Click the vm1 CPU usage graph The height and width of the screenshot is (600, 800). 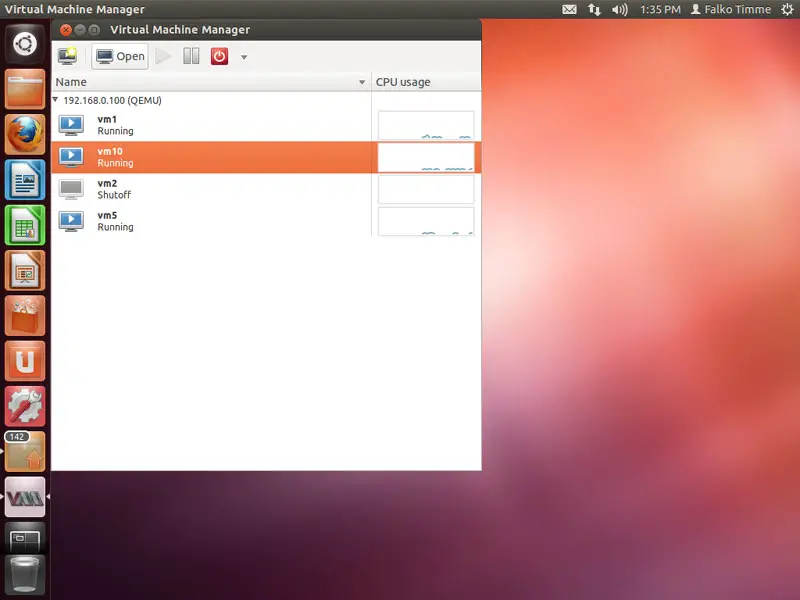click(426, 125)
